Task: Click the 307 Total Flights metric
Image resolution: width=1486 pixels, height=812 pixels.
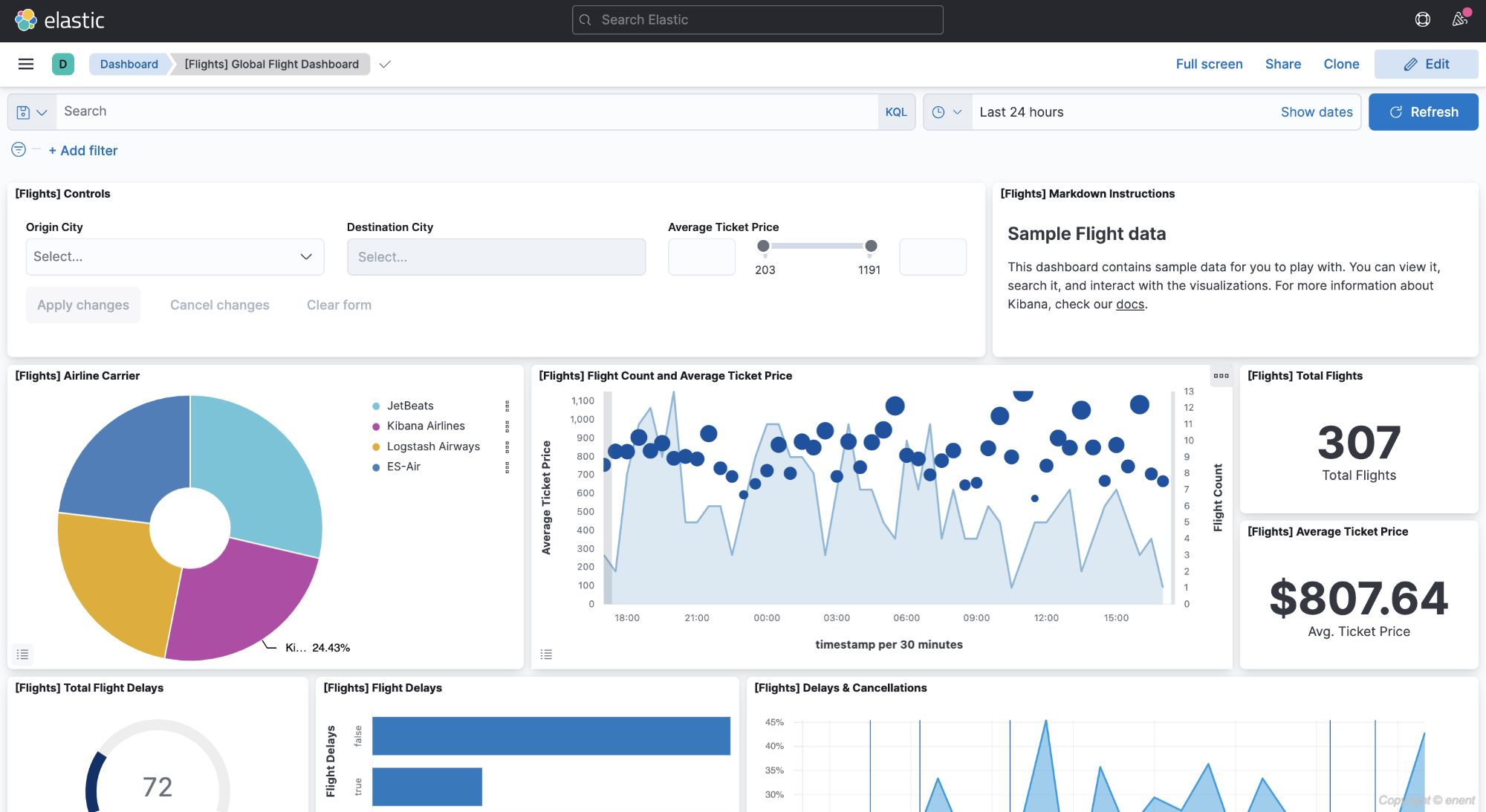Action: click(1358, 443)
